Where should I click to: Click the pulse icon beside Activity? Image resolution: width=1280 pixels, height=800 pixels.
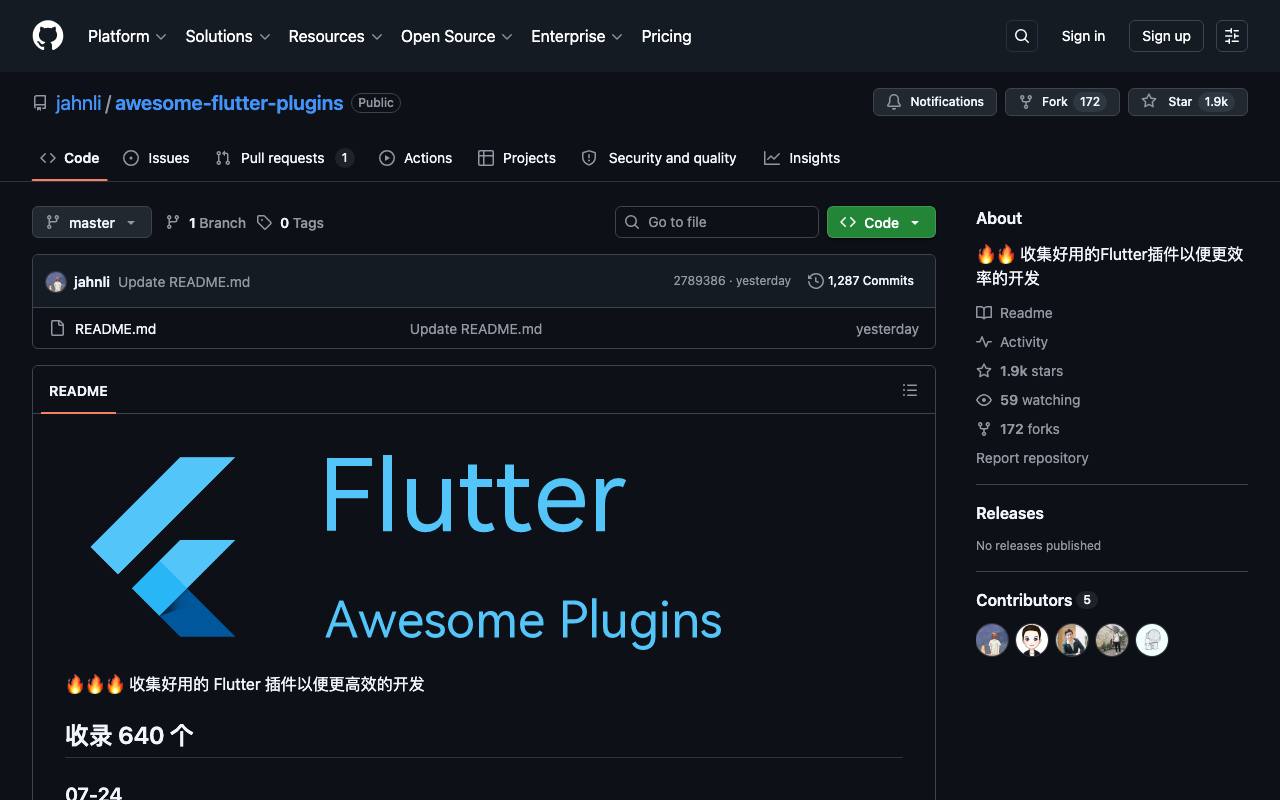(x=984, y=342)
